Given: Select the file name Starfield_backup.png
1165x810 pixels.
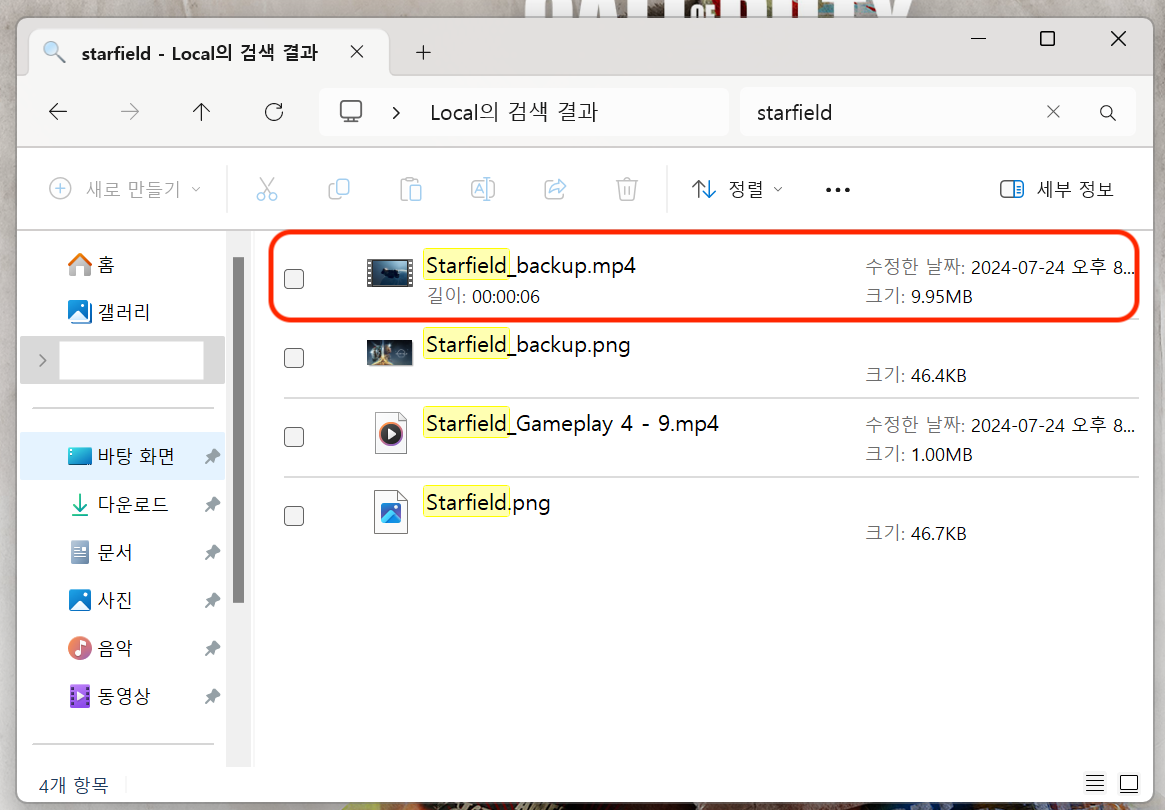Looking at the screenshot, I should (x=528, y=345).
